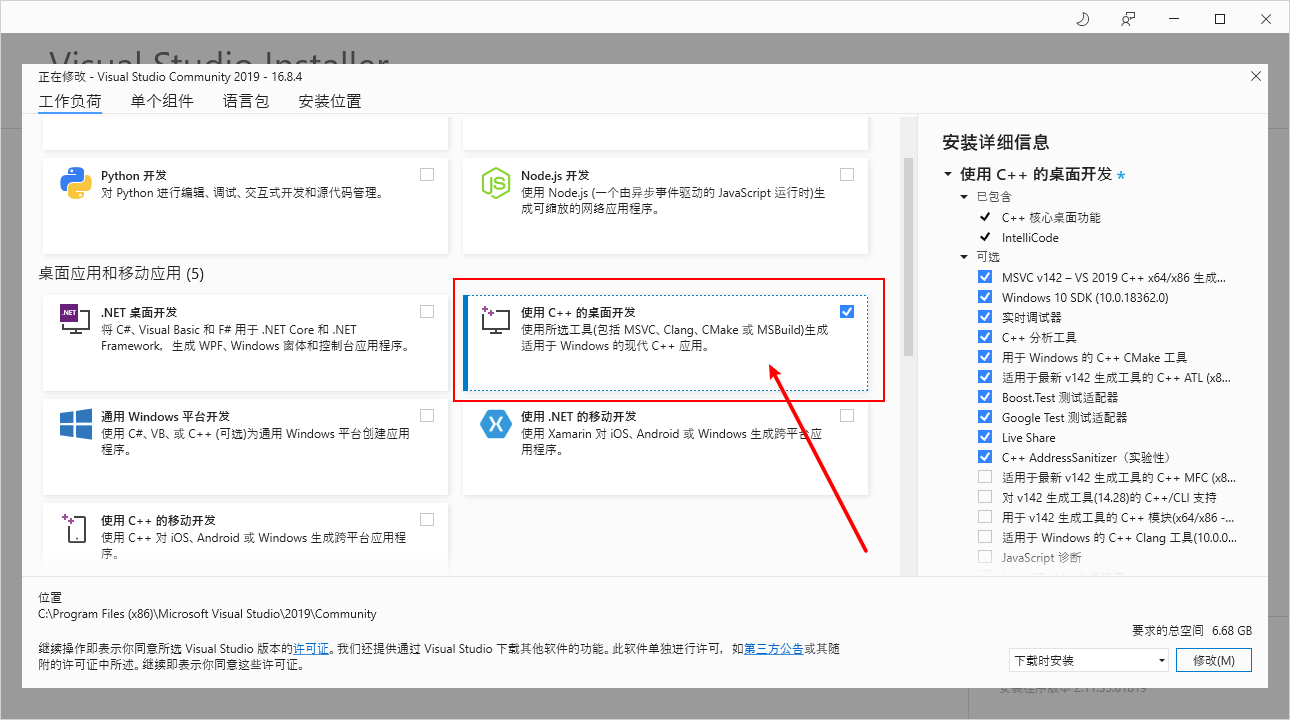Click the 修改(M) button
Image resolution: width=1290 pixels, height=720 pixels.
pyautogui.click(x=1214, y=660)
